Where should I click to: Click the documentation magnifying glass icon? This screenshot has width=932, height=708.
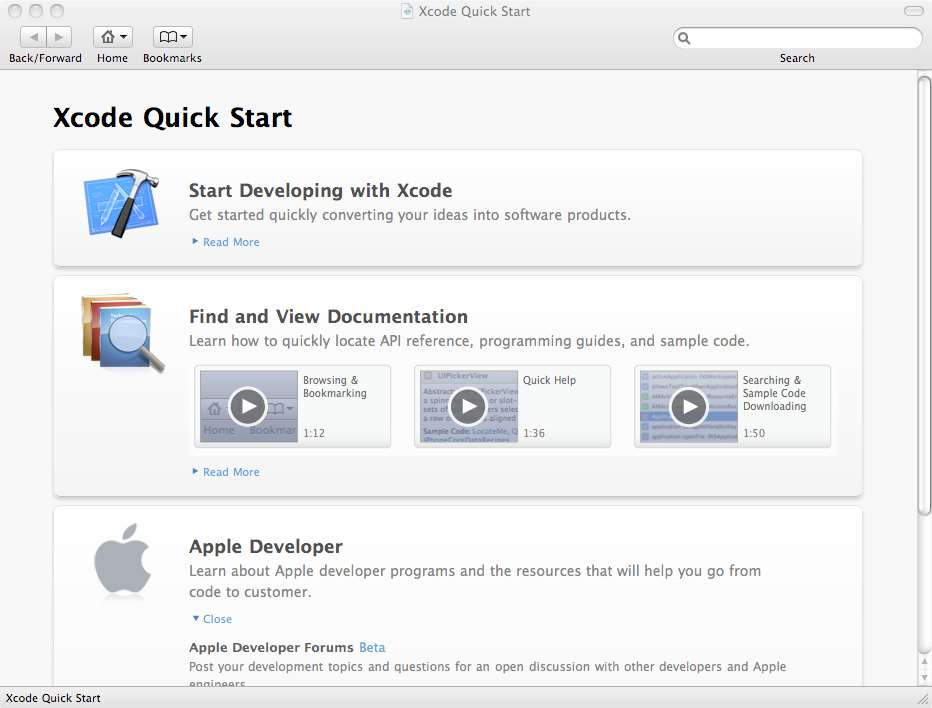[x=123, y=334]
